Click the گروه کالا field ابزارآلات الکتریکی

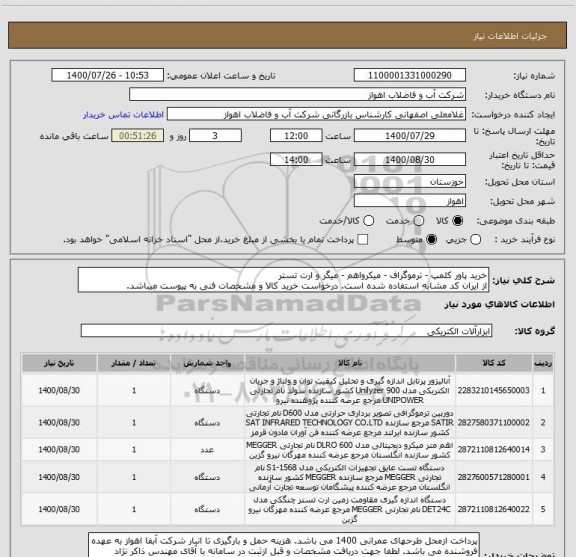coord(286,331)
